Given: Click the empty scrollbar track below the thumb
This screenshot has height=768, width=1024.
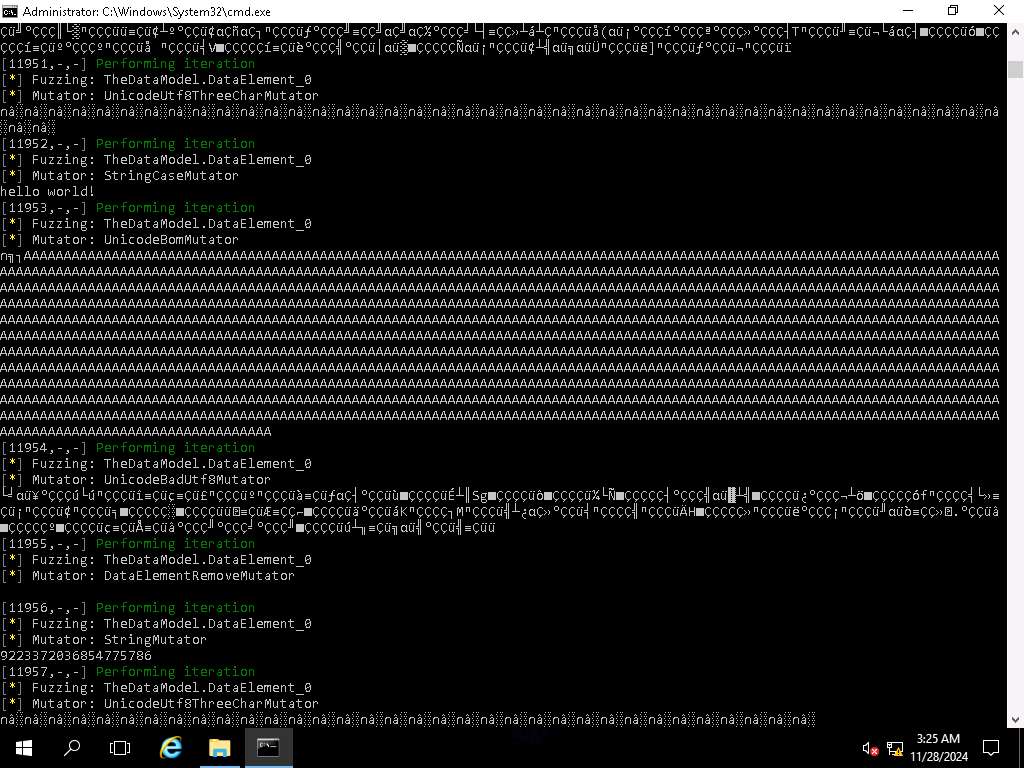Looking at the screenshot, I should [x=1015, y=400].
